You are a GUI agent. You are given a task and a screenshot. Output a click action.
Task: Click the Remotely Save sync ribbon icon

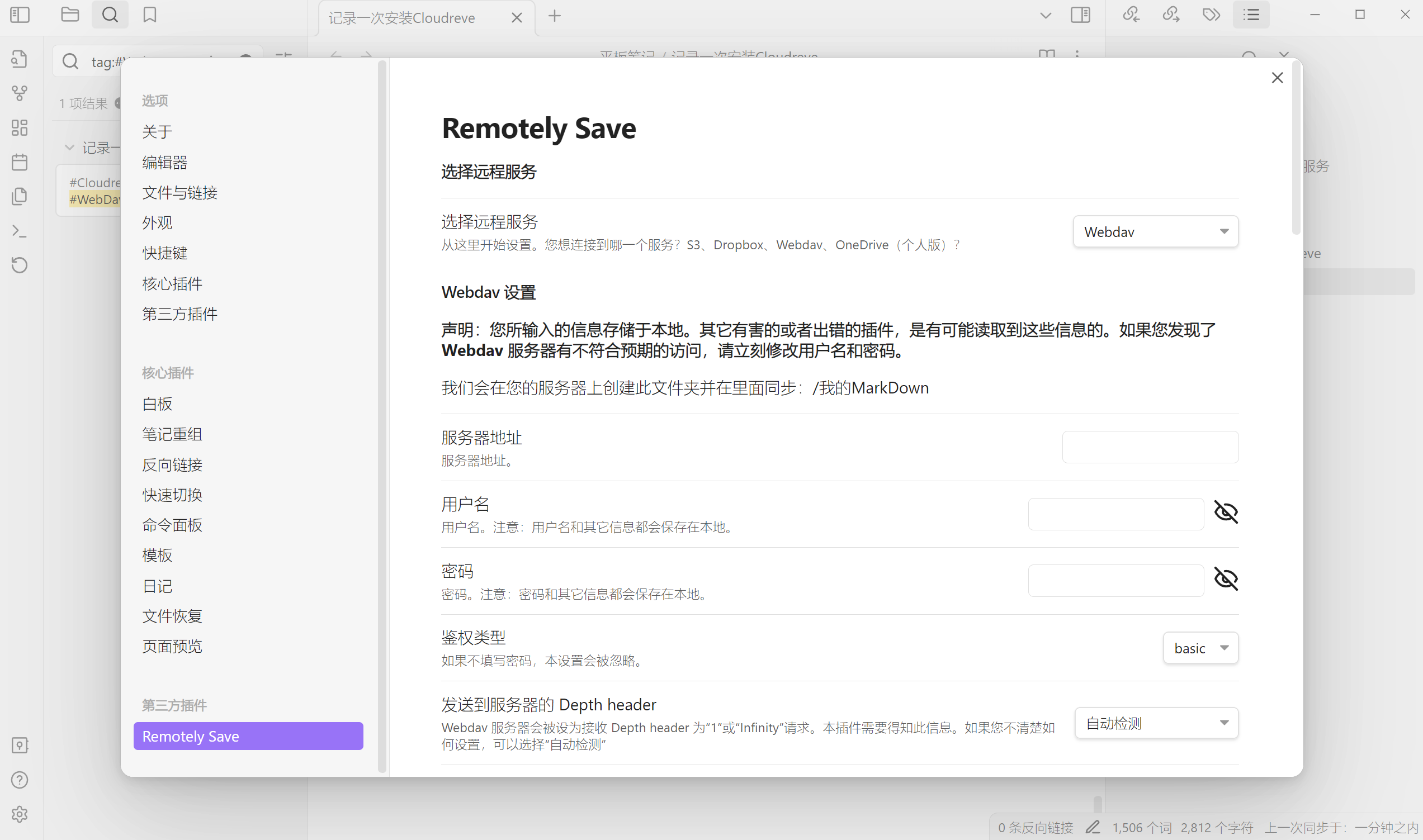click(20, 265)
